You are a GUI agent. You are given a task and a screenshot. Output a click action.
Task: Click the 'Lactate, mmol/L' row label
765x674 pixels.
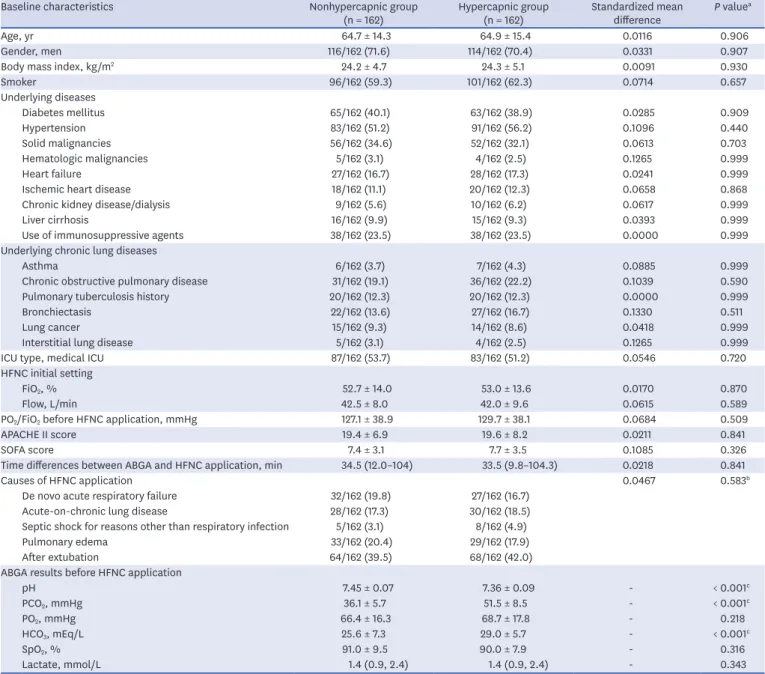click(x=61, y=665)
